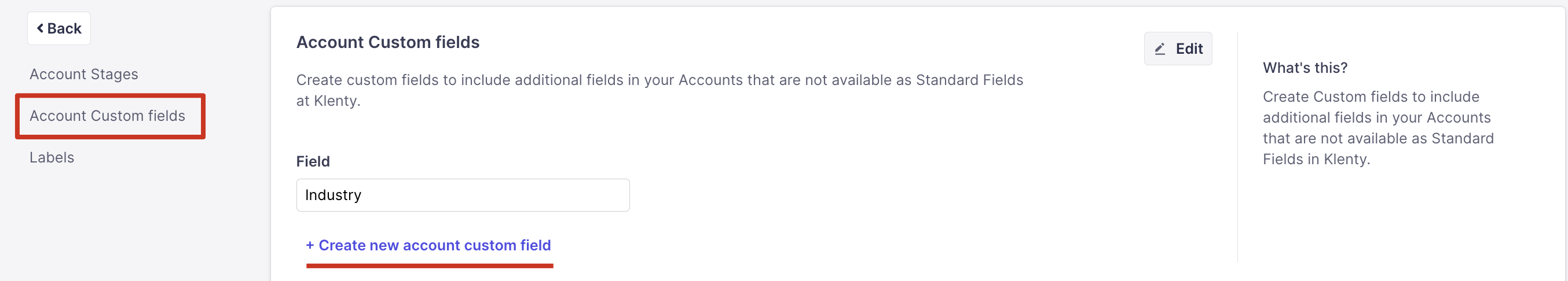The width and height of the screenshot is (1568, 281).
Task: Click the word Edit next to pencil
Action: [1189, 49]
